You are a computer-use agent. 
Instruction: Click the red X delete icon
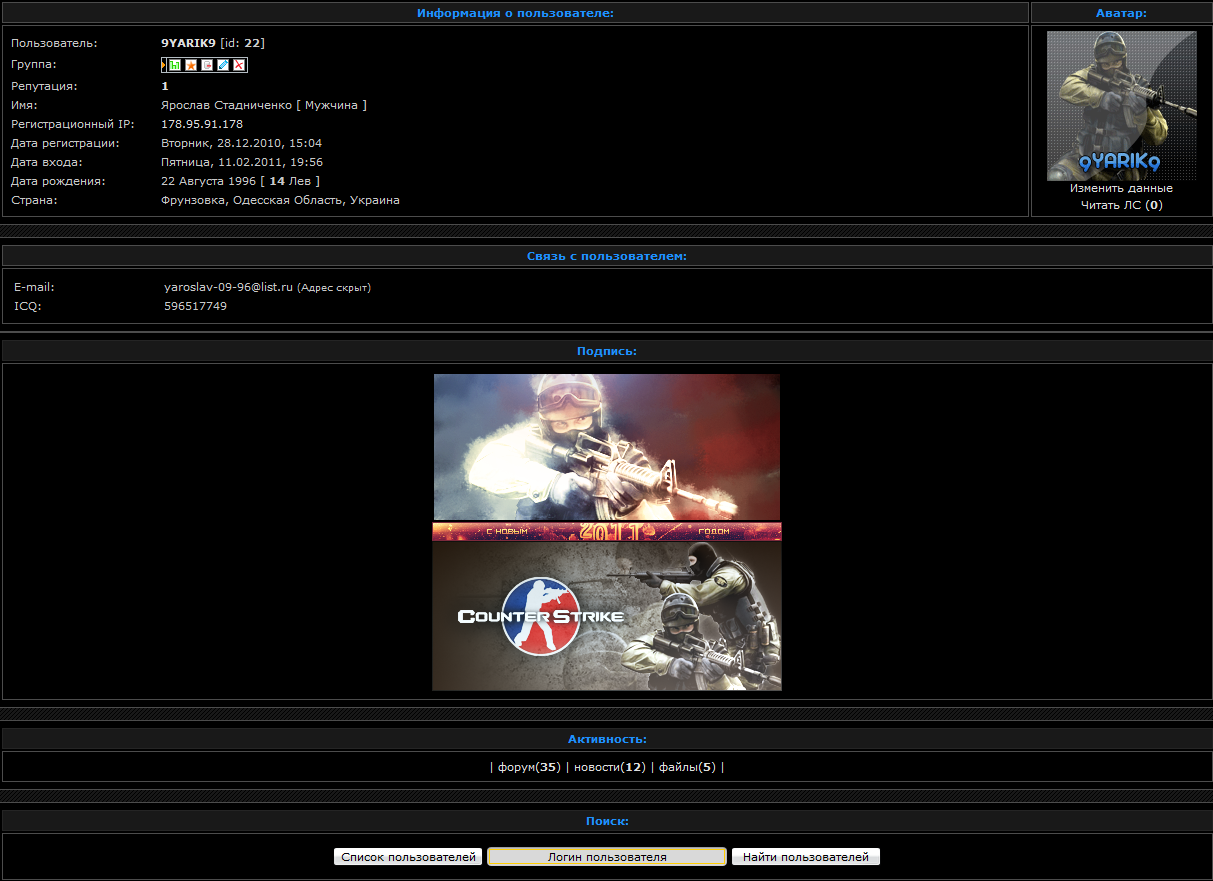click(x=239, y=65)
